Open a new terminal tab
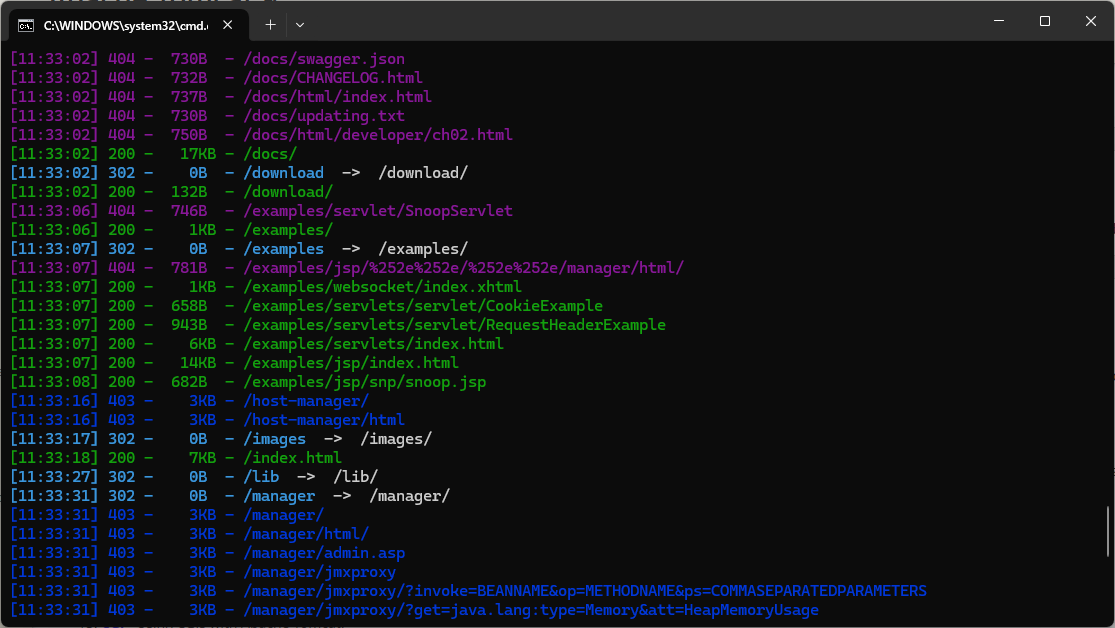 [270, 24]
